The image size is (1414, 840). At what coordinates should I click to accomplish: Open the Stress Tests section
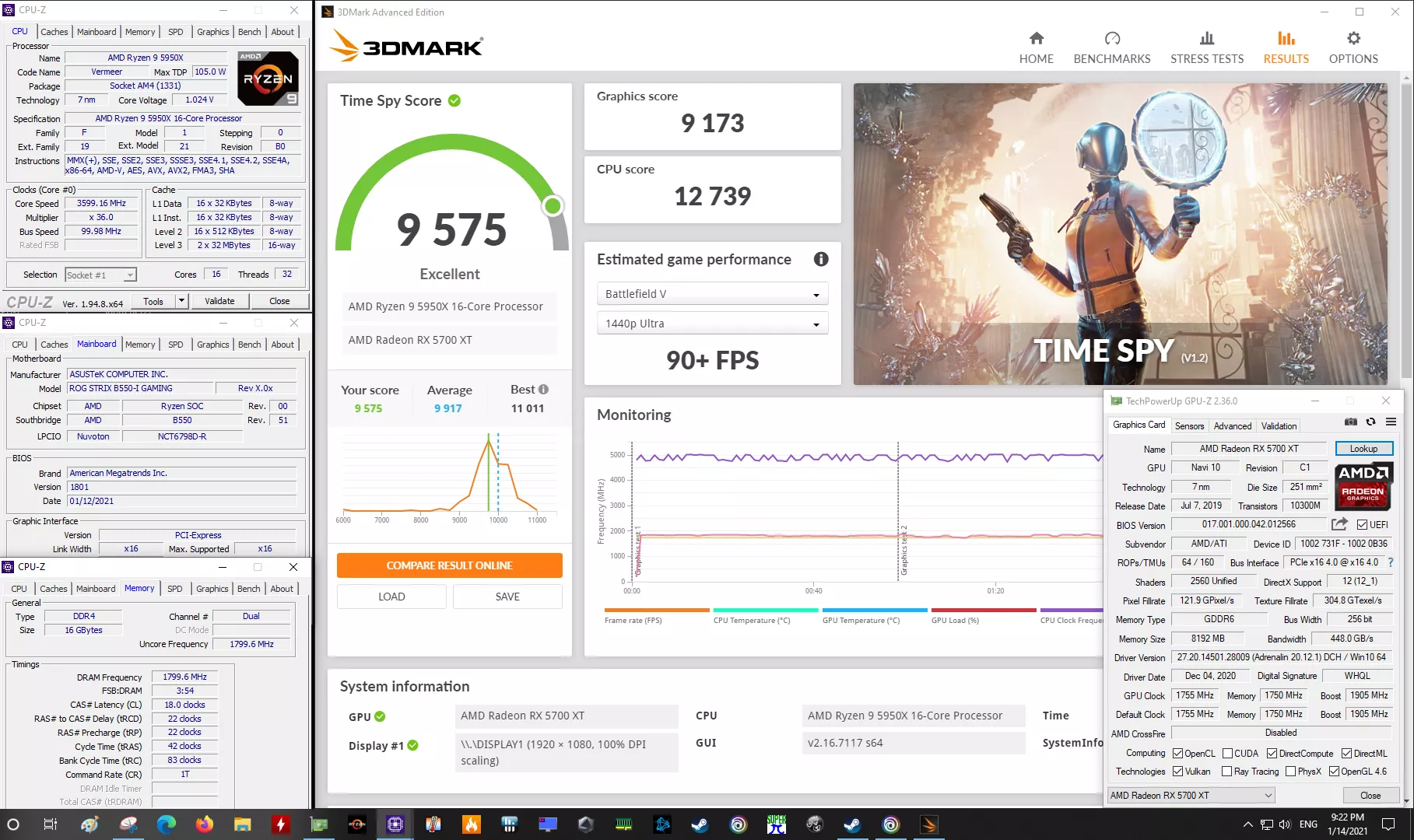pos(1206,48)
